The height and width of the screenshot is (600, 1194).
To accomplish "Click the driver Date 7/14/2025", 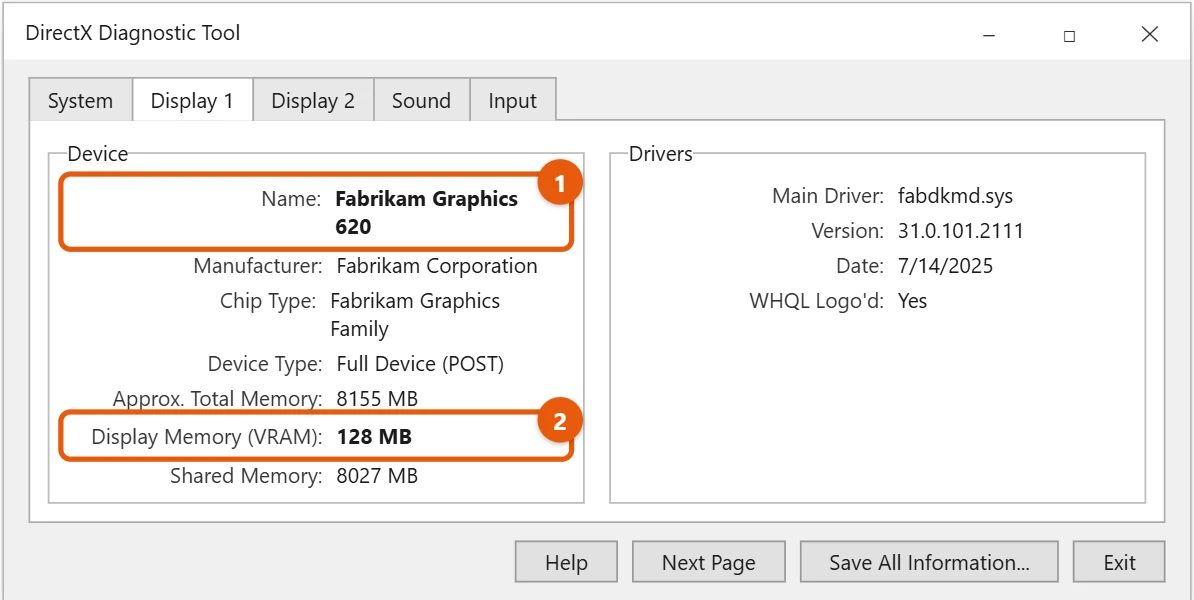I will (x=946, y=266).
